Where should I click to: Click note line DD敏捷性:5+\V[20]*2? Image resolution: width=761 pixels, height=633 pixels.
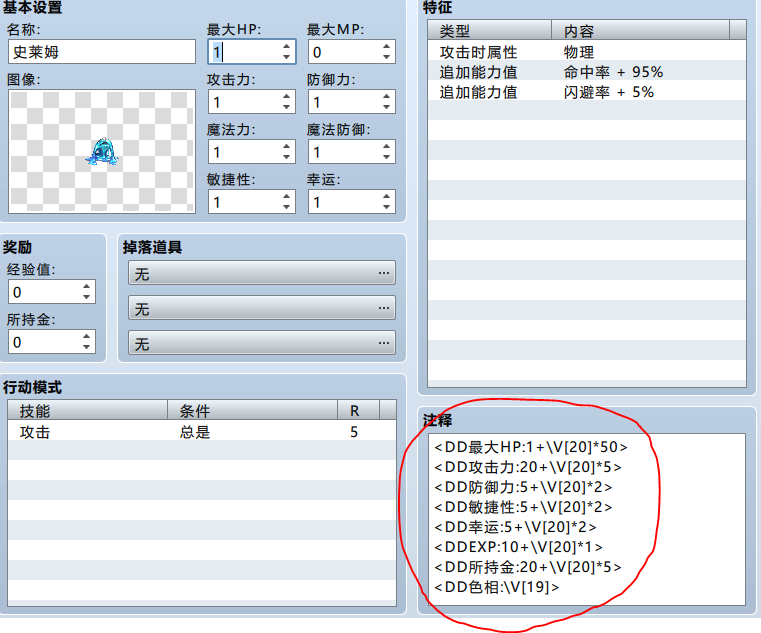pos(523,507)
